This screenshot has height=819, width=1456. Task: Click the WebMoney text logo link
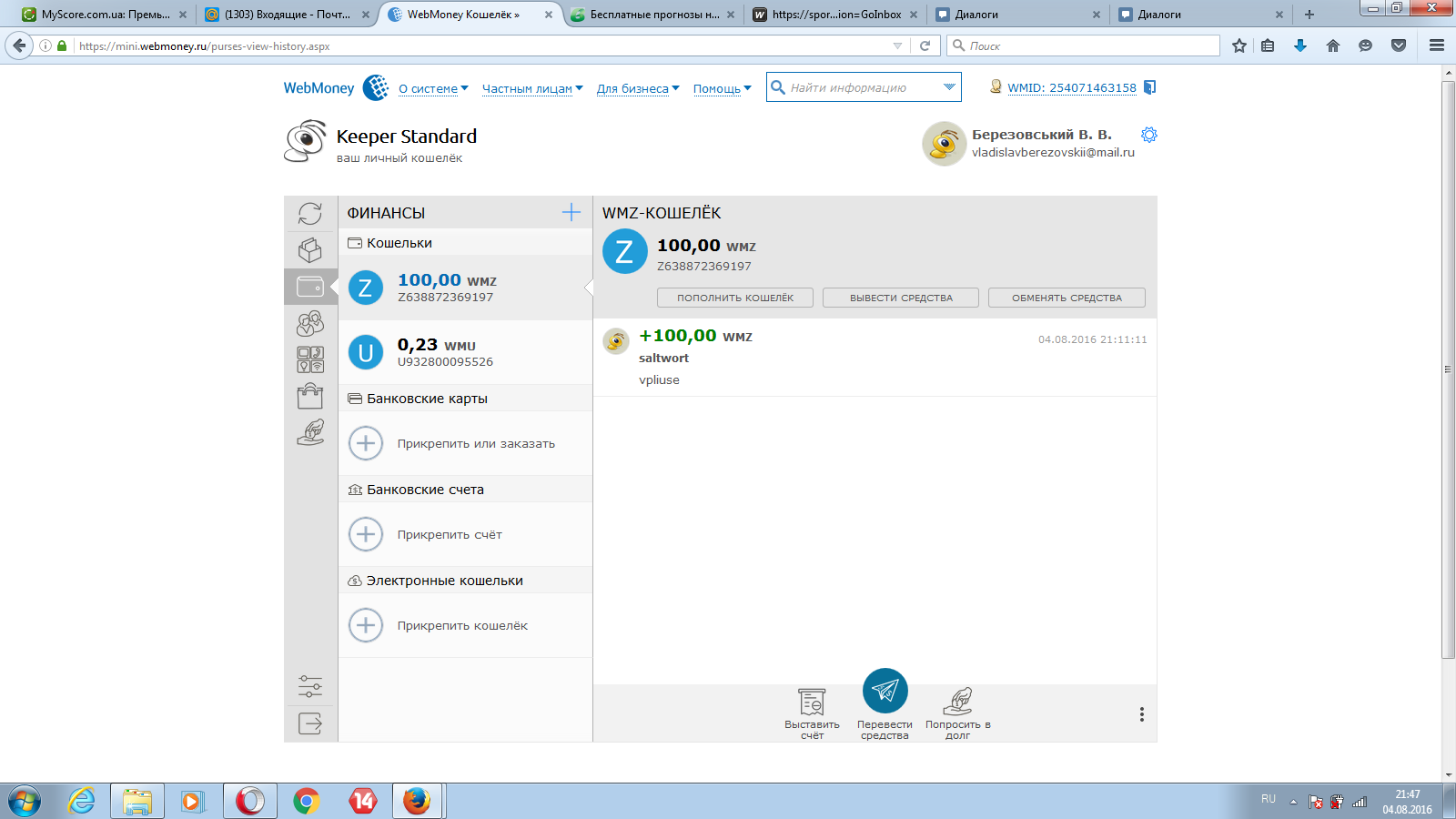pyautogui.click(x=318, y=88)
